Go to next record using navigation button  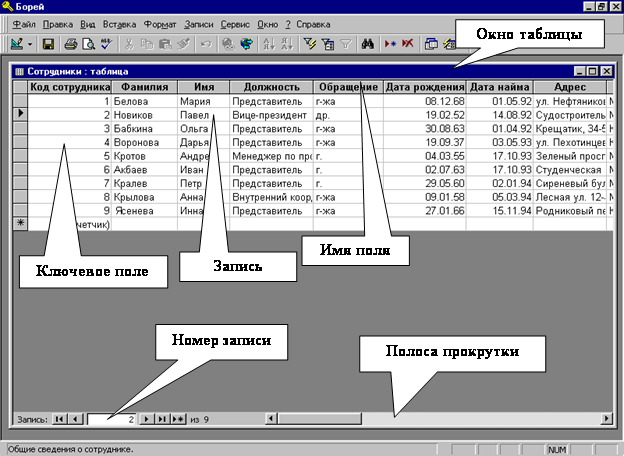coord(146,419)
